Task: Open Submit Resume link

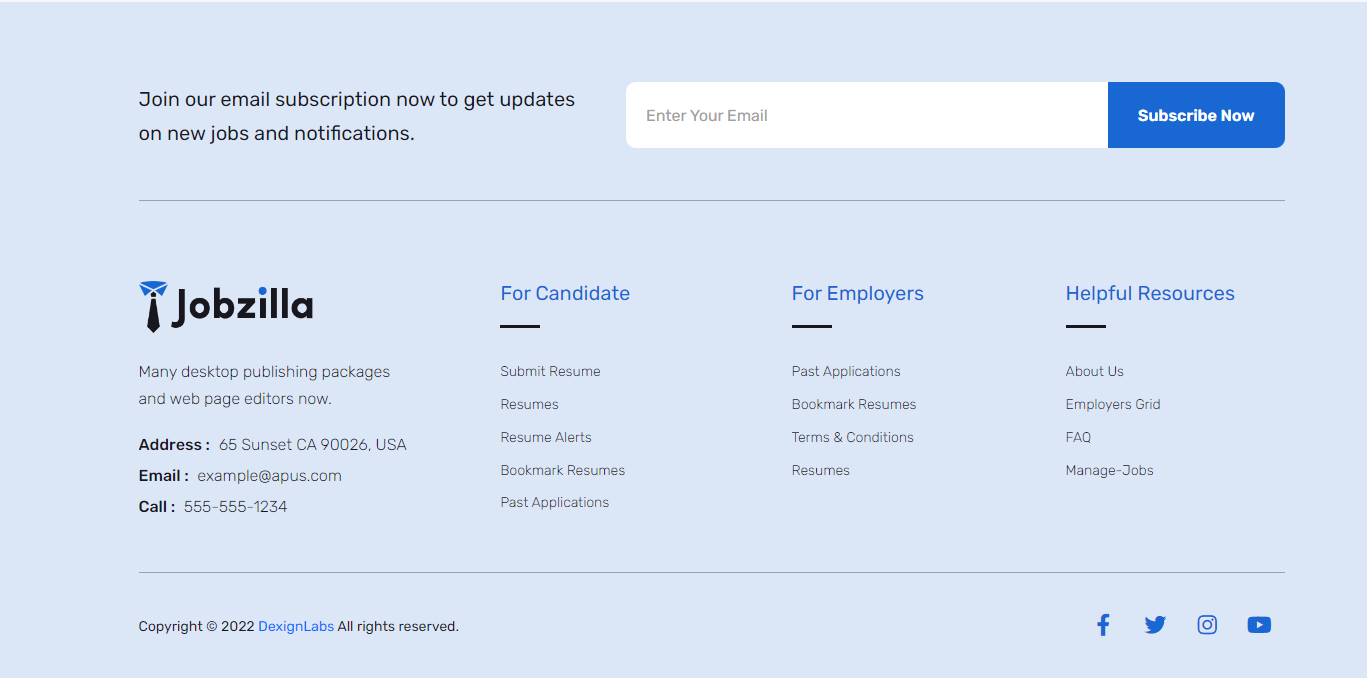Action: [x=550, y=371]
